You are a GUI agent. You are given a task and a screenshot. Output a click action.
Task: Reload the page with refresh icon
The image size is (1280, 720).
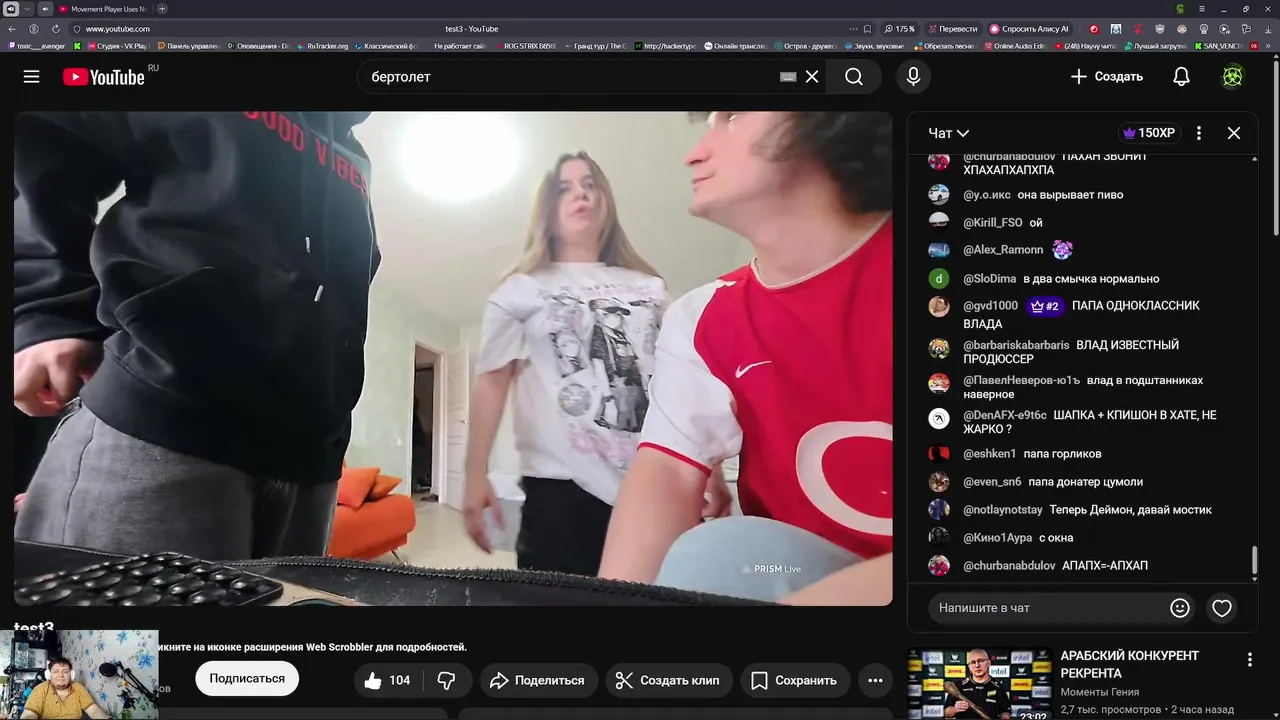click(56, 29)
